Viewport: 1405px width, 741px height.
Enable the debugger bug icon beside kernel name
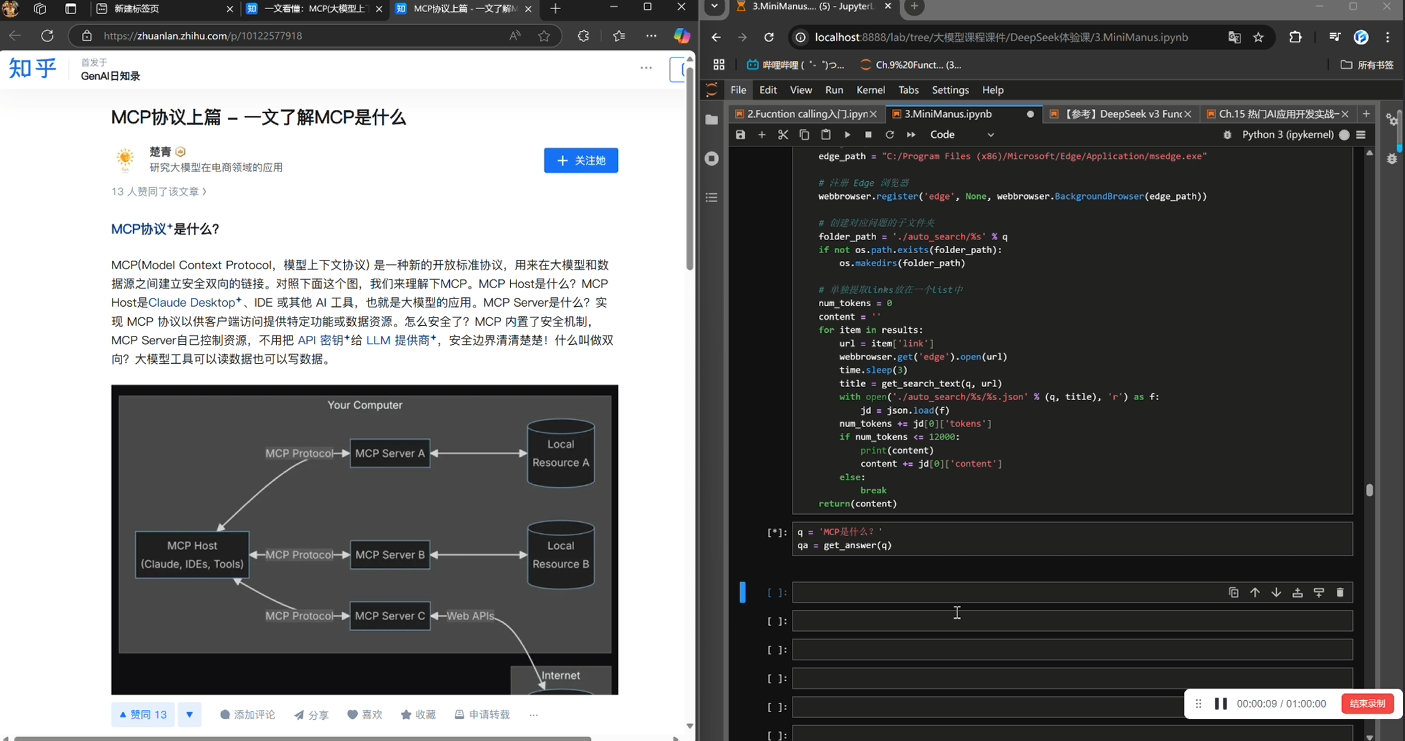pyautogui.click(x=1228, y=135)
